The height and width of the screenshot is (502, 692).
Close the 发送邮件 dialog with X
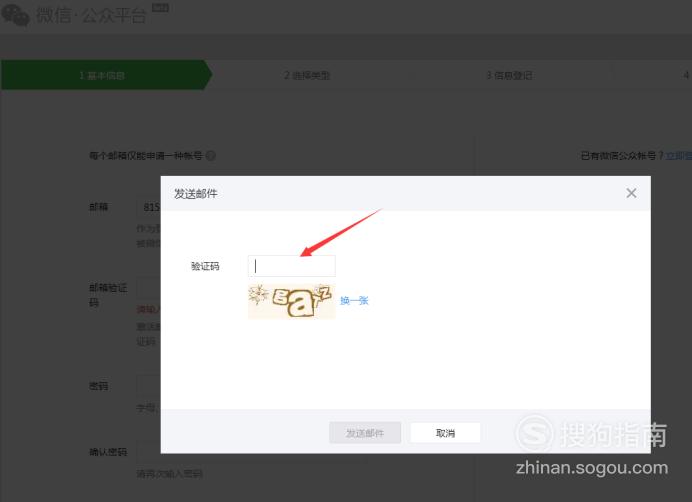pyautogui.click(x=631, y=193)
